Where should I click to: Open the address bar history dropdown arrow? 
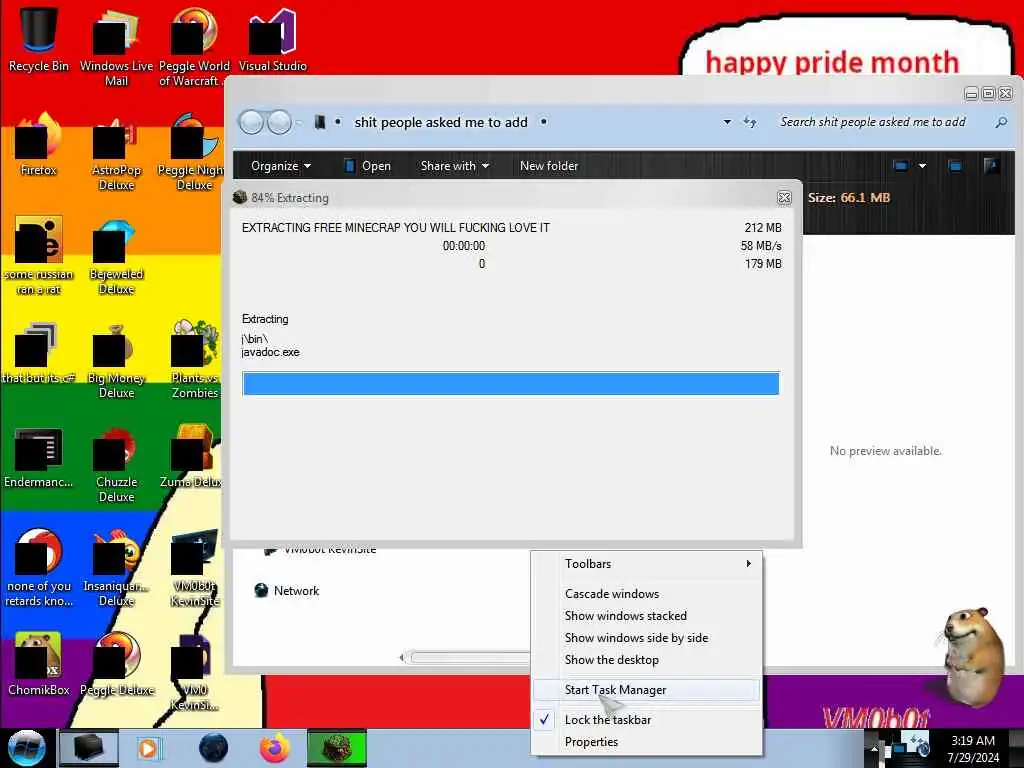(727, 122)
